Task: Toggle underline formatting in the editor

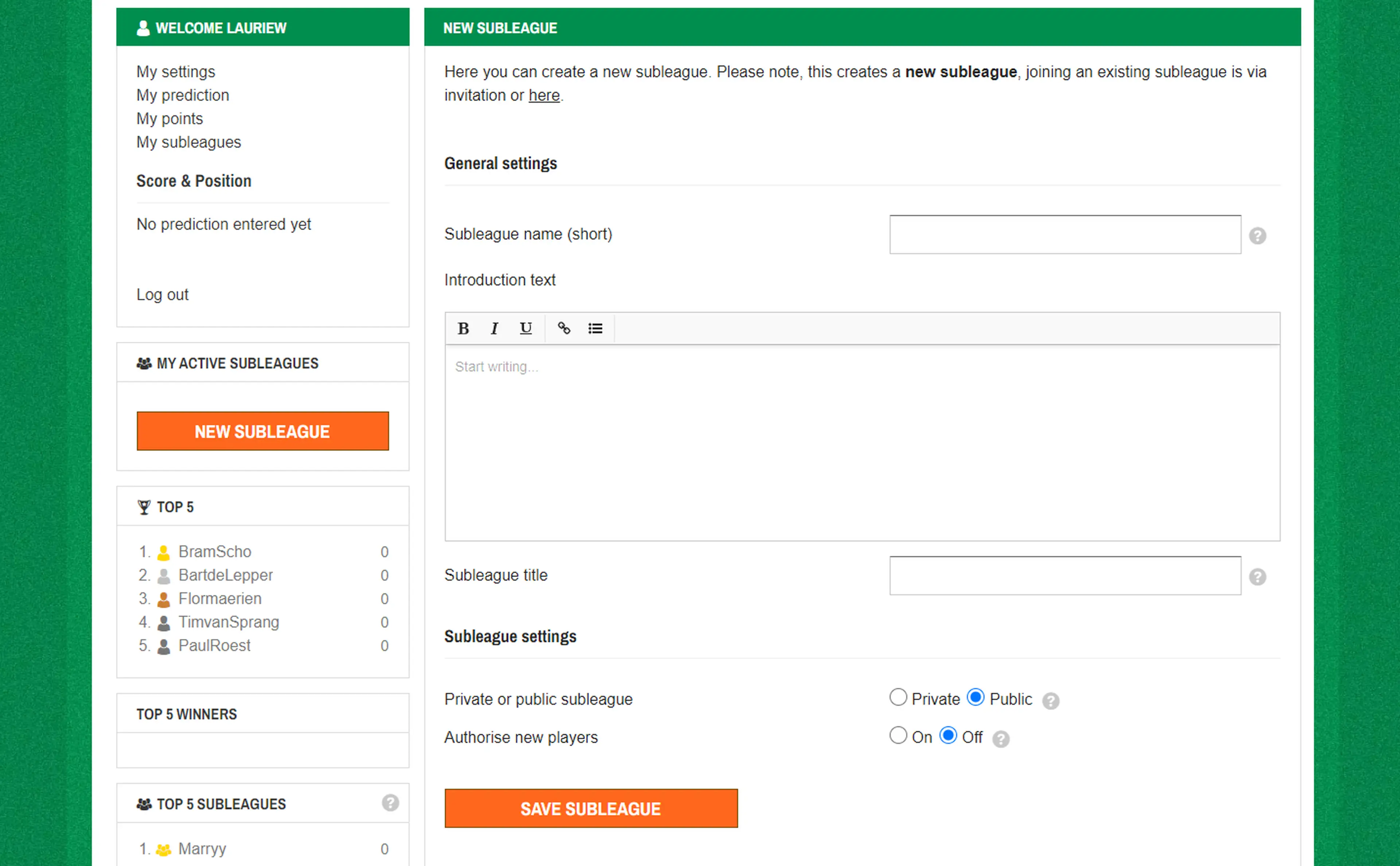Action: [525, 328]
